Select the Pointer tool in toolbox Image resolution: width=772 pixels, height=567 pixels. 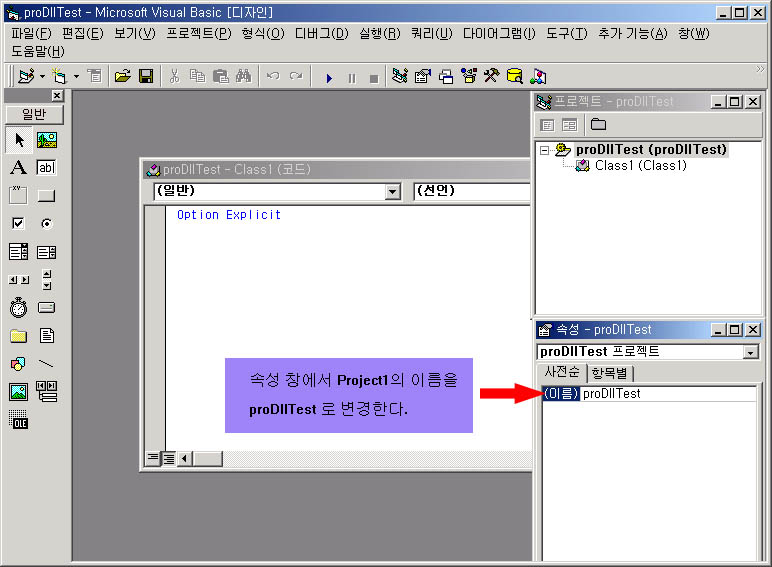click(19, 140)
